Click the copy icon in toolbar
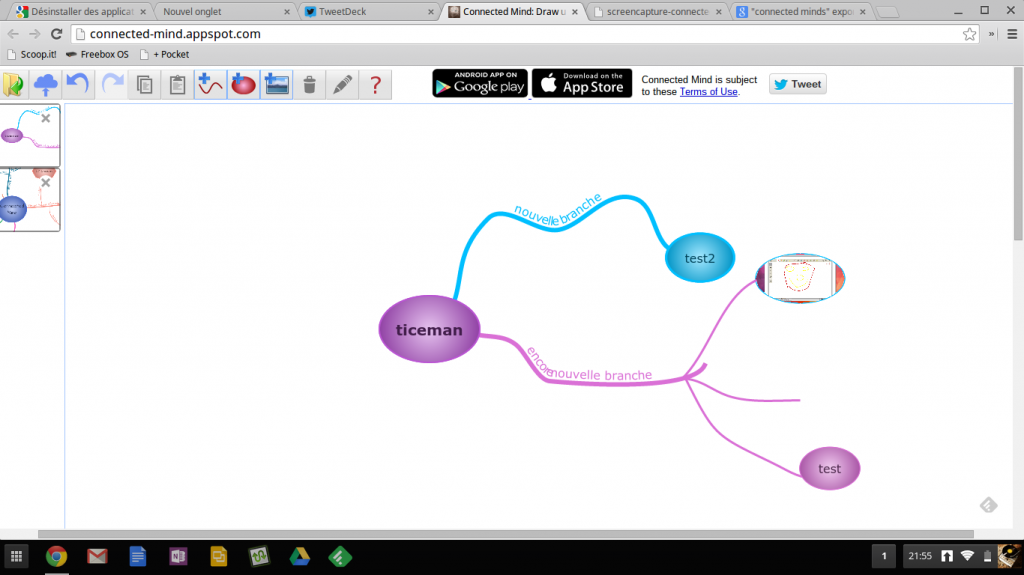1024x575 pixels. [x=145, y=85]
